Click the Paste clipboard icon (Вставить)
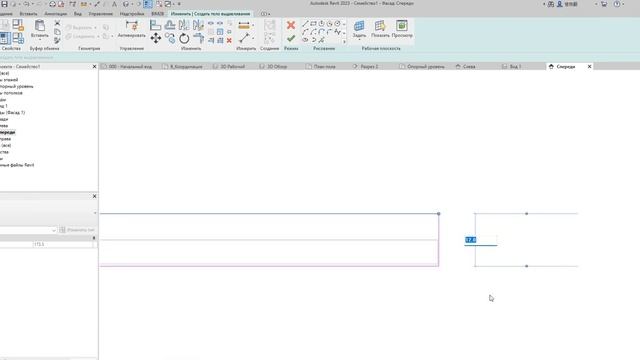This screenshot has width=640, height=360. pos(40,26)
